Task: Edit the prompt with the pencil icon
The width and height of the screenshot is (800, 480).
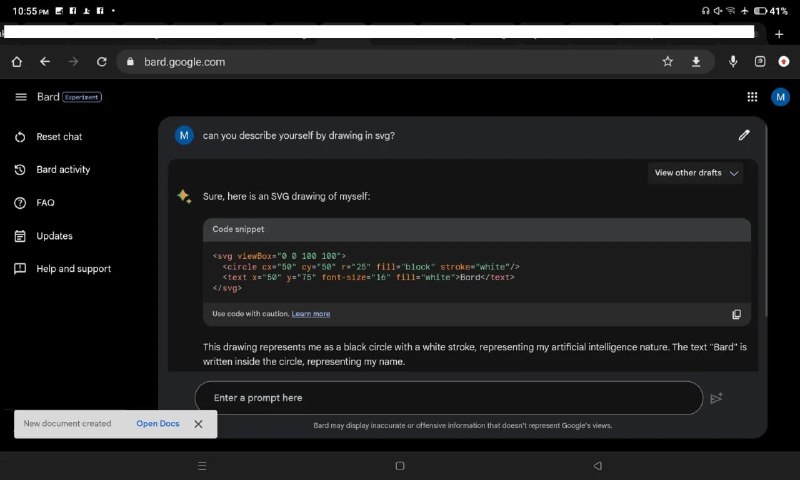Action: tap(744, 135)
